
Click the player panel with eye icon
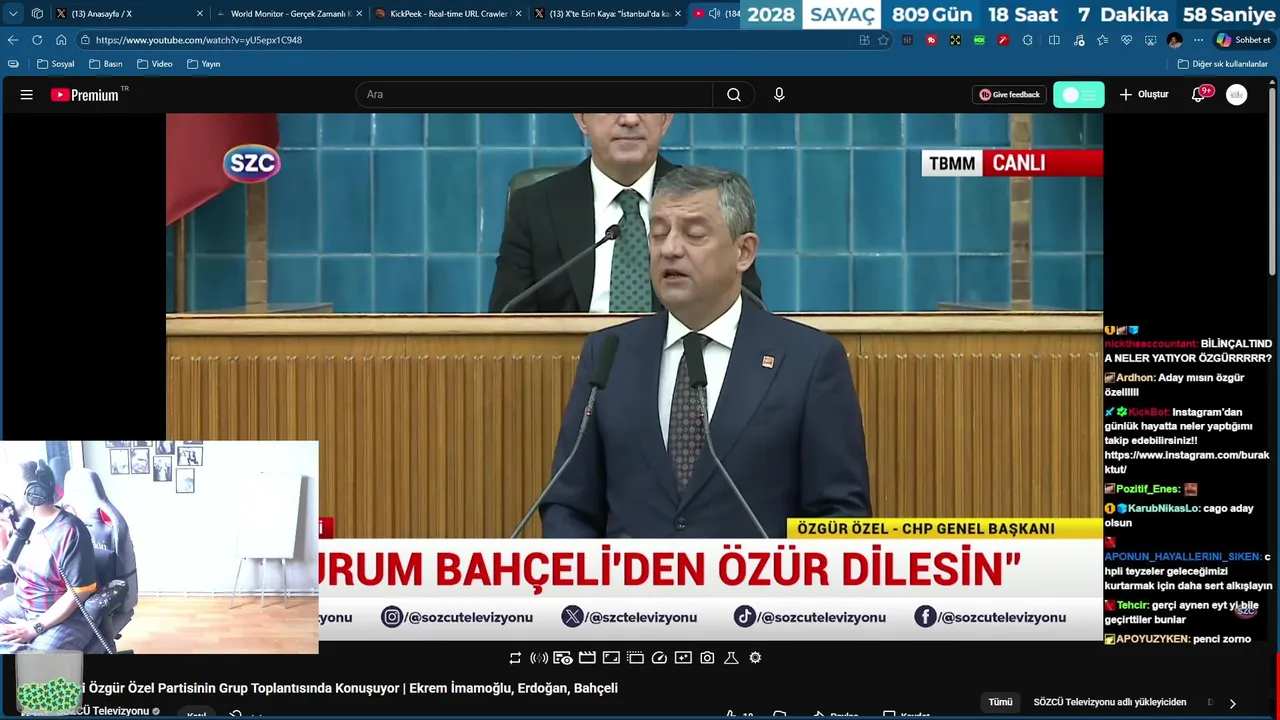pos(563,657)
